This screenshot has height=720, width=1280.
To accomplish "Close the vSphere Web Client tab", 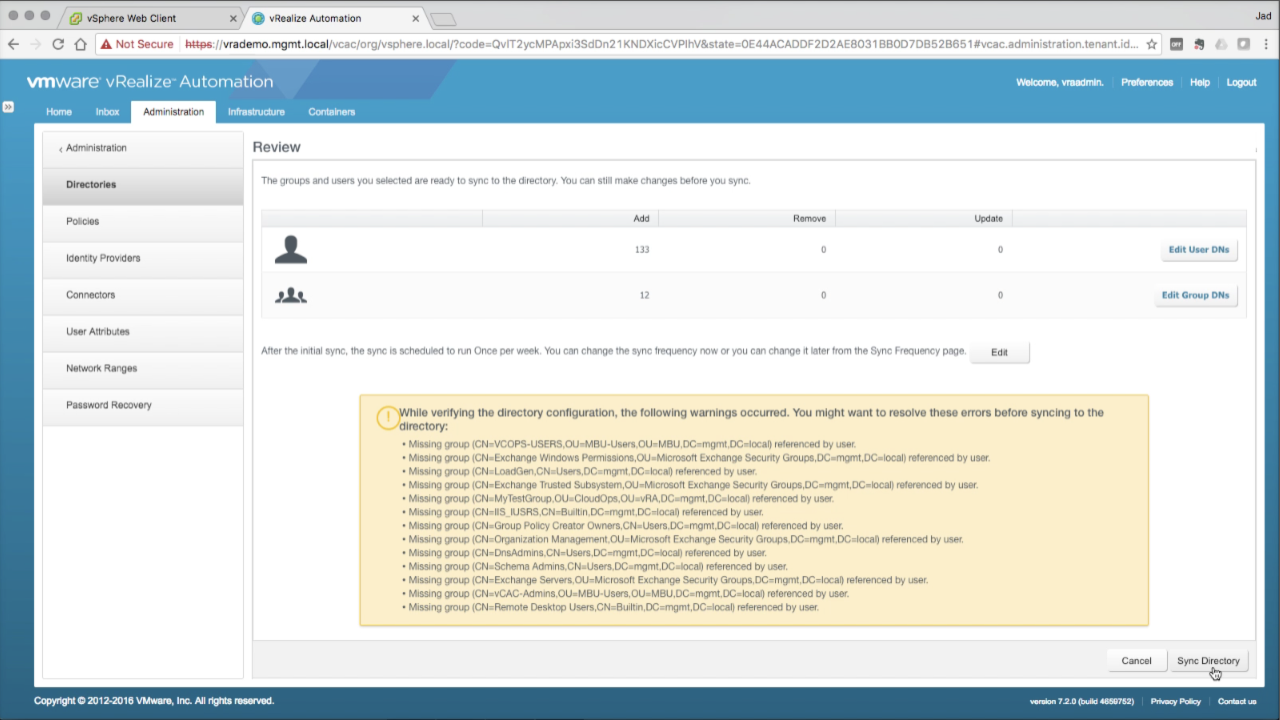I will point(233,18).
